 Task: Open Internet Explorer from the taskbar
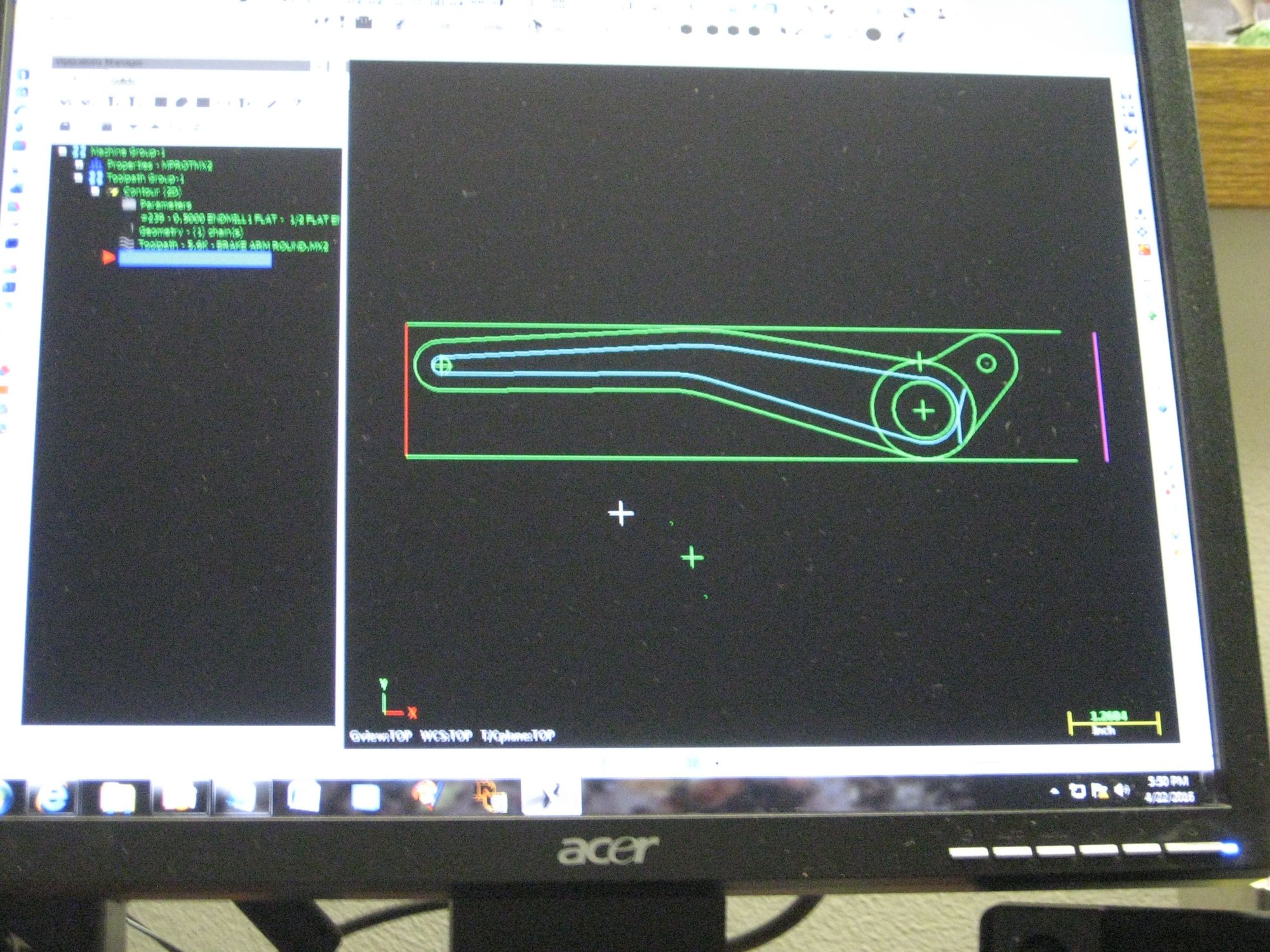point(52,797)
